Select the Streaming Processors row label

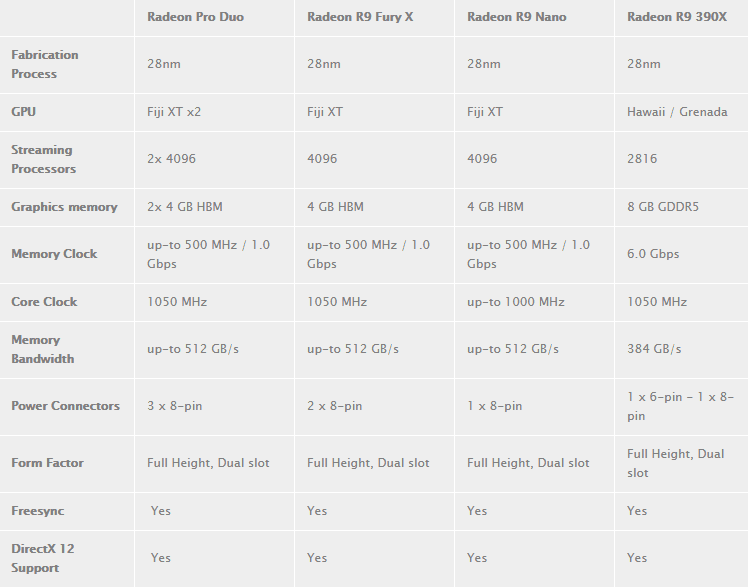(43, 159)
